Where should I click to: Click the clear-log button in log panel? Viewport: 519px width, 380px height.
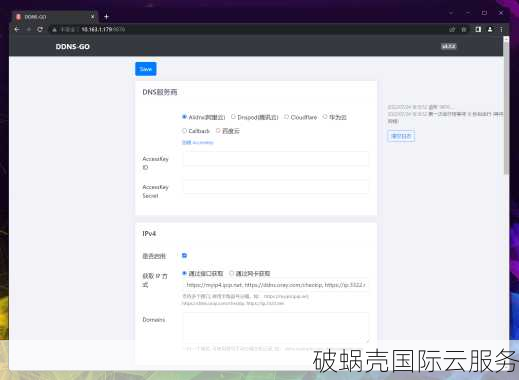401,136
